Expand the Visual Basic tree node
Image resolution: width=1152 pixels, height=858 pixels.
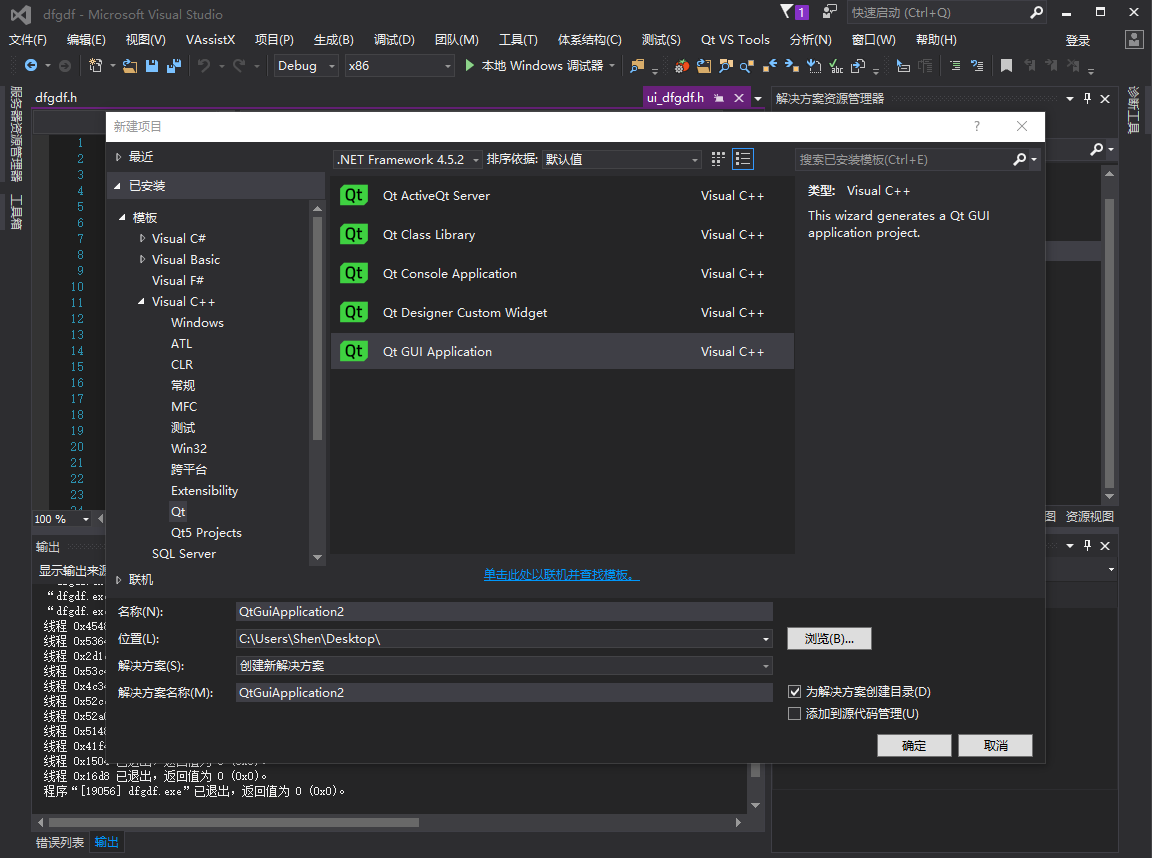142,259
